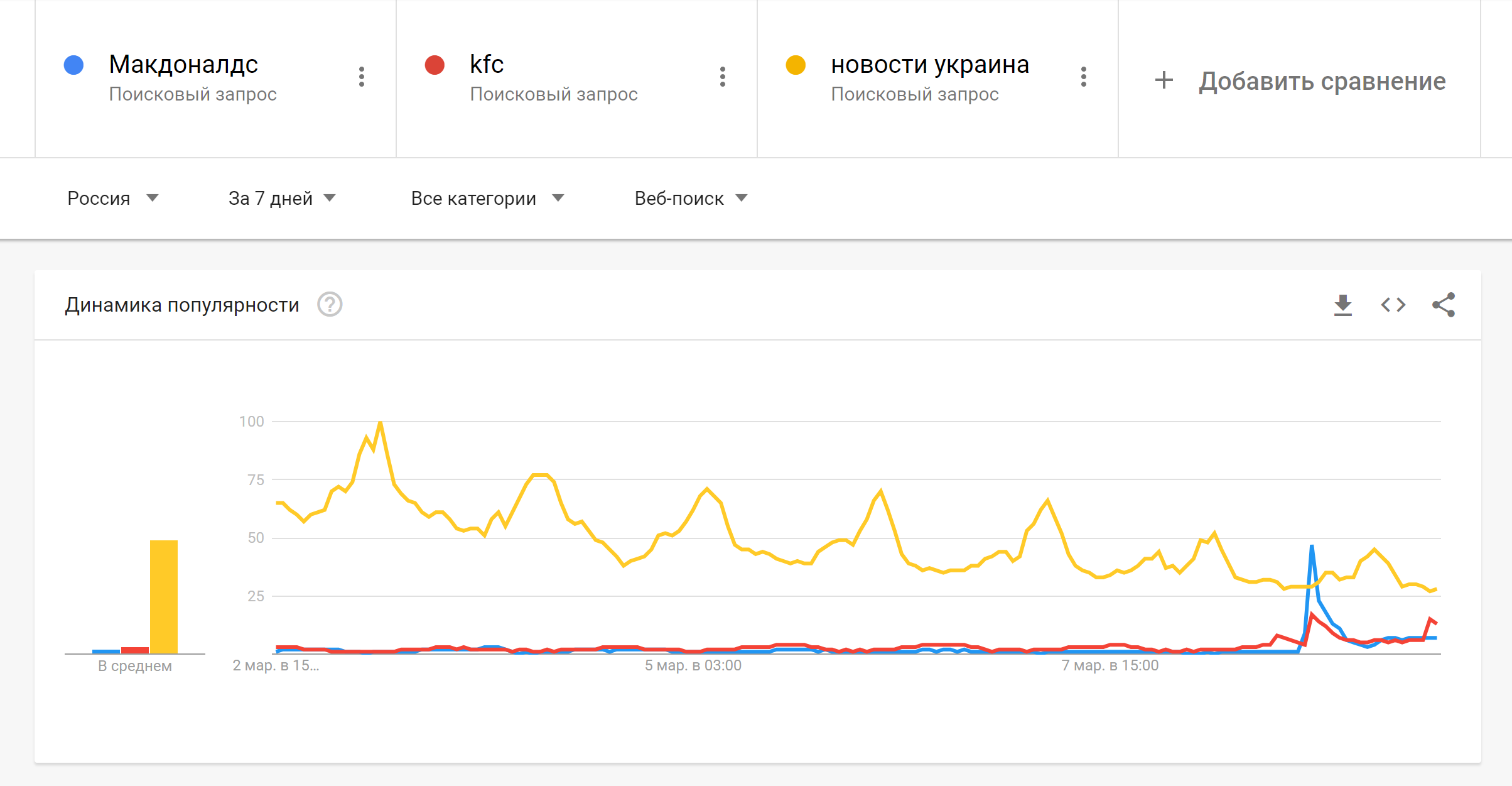
Task: Expand the Все категории dropdown
Action: [x=487, y=199]
